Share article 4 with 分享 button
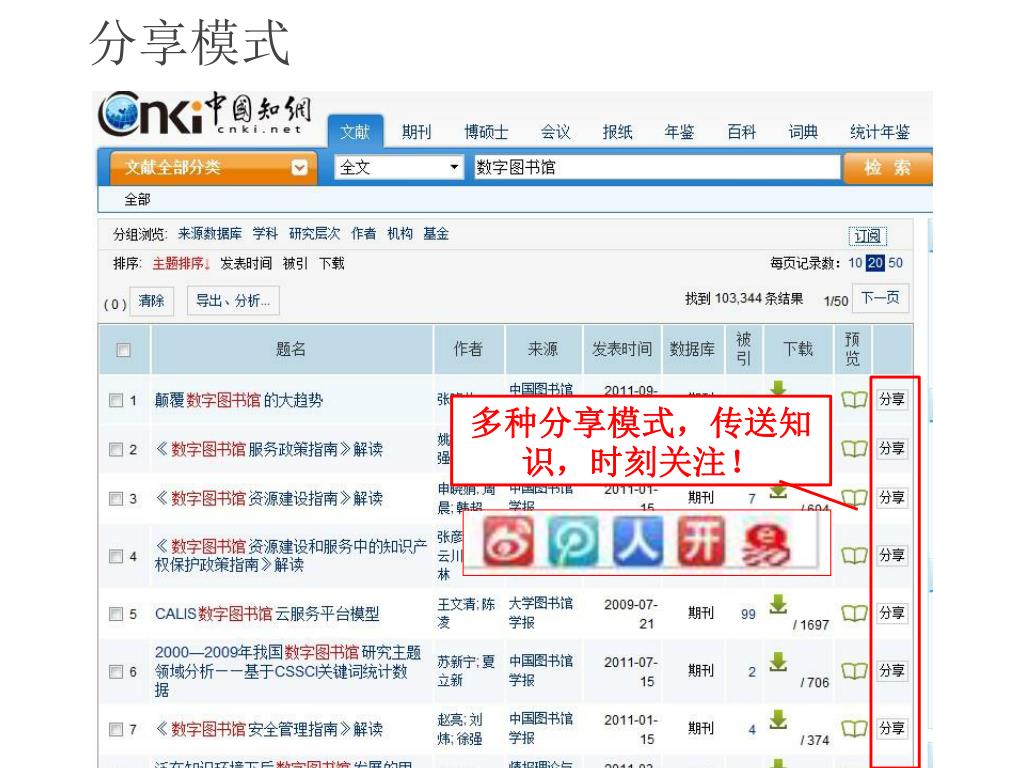This screenshot has height=768, width=1024. tap(891, 555)
